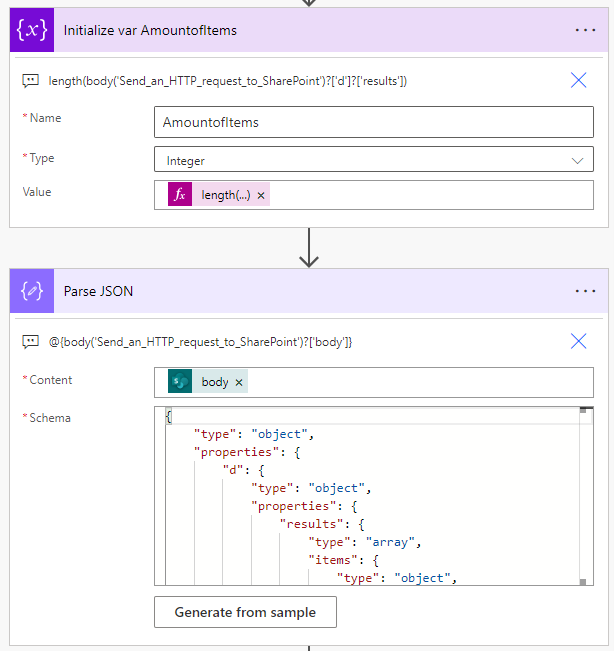The height and width of the screenshot is (651, 614).
Task: Click comment icon in Parse JSON card
Action: [30, 342]
